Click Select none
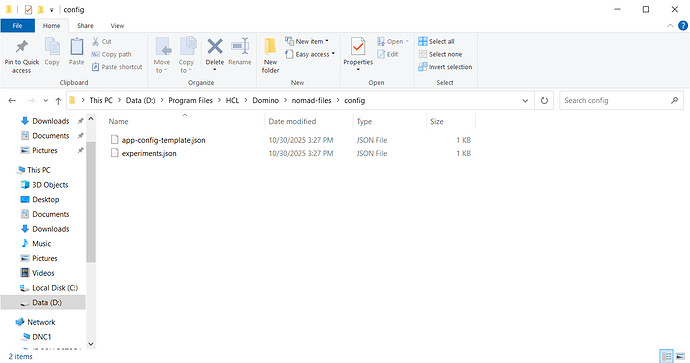The height and width of the screenshot is (363, 690). [x=440, y=54]
